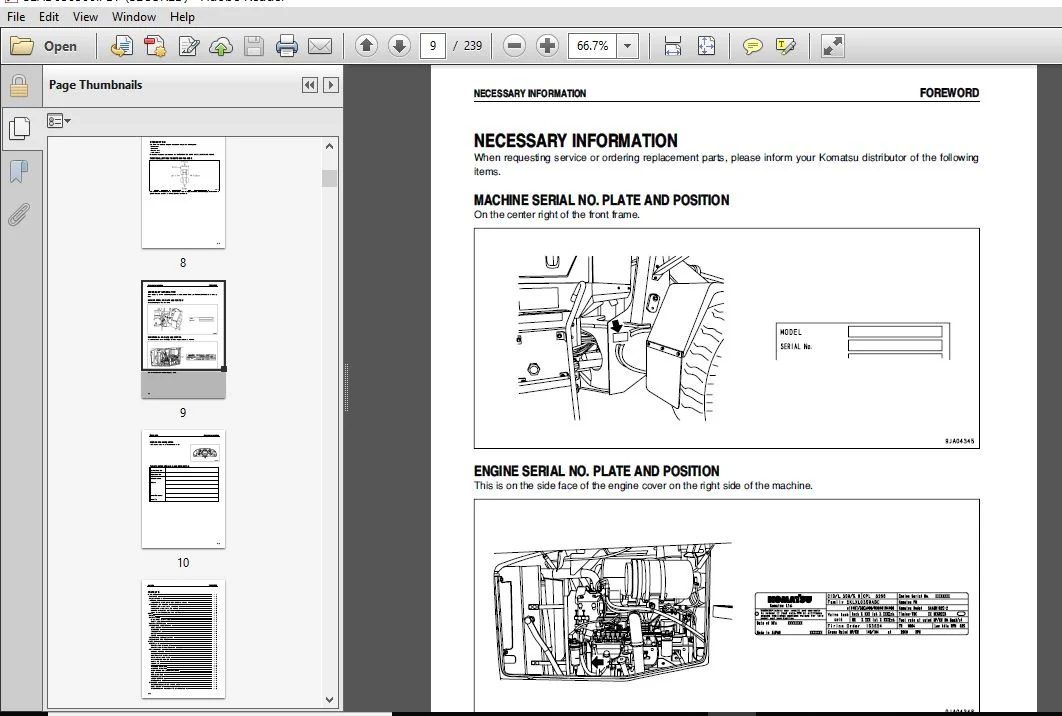Viewport: 1062px width, 716px height.
Task: Click the sign document pen icon
Action: pyautogui.click(x=188, y=46)
